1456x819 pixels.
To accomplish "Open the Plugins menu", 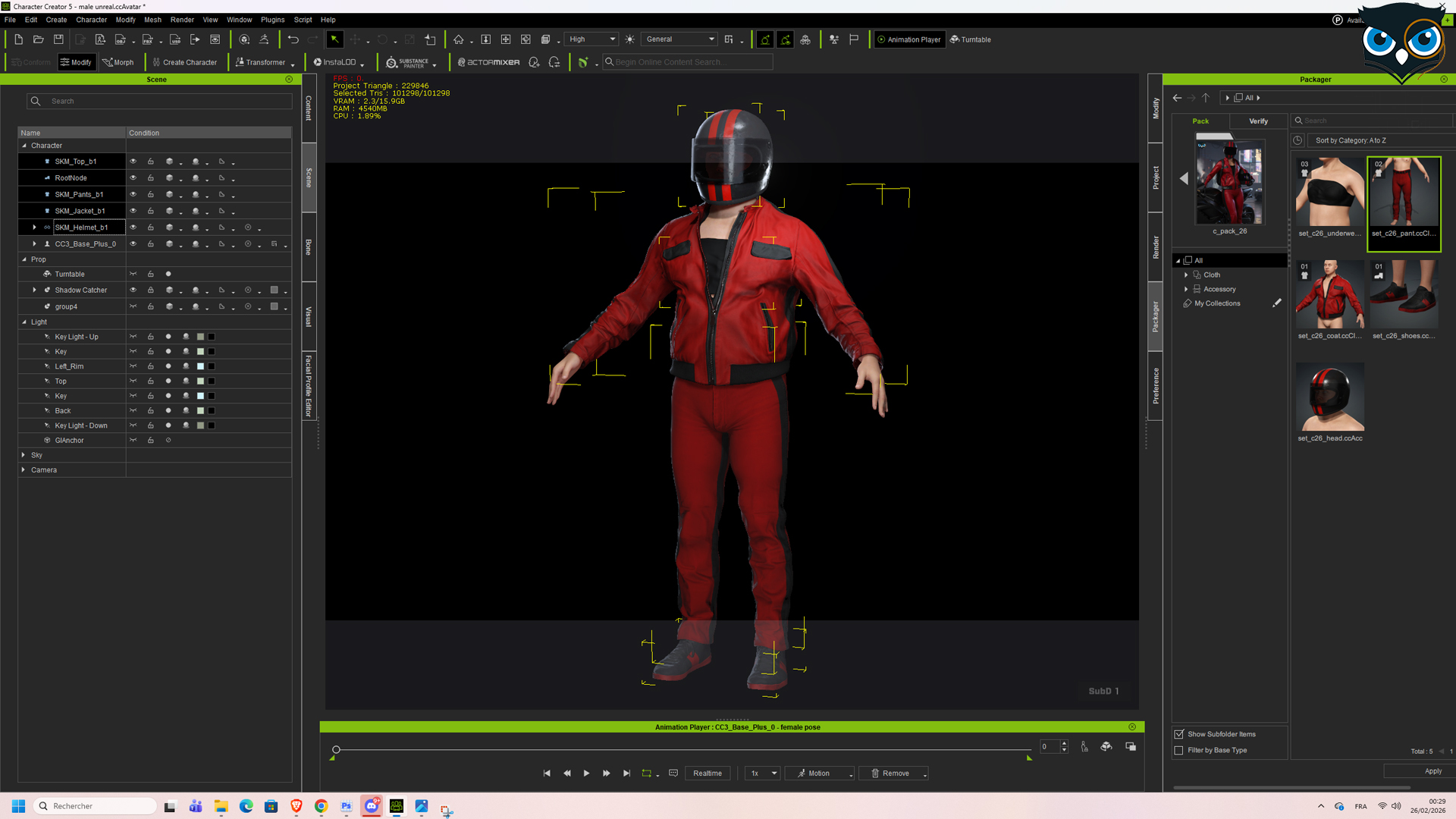I will click(272, 20).
